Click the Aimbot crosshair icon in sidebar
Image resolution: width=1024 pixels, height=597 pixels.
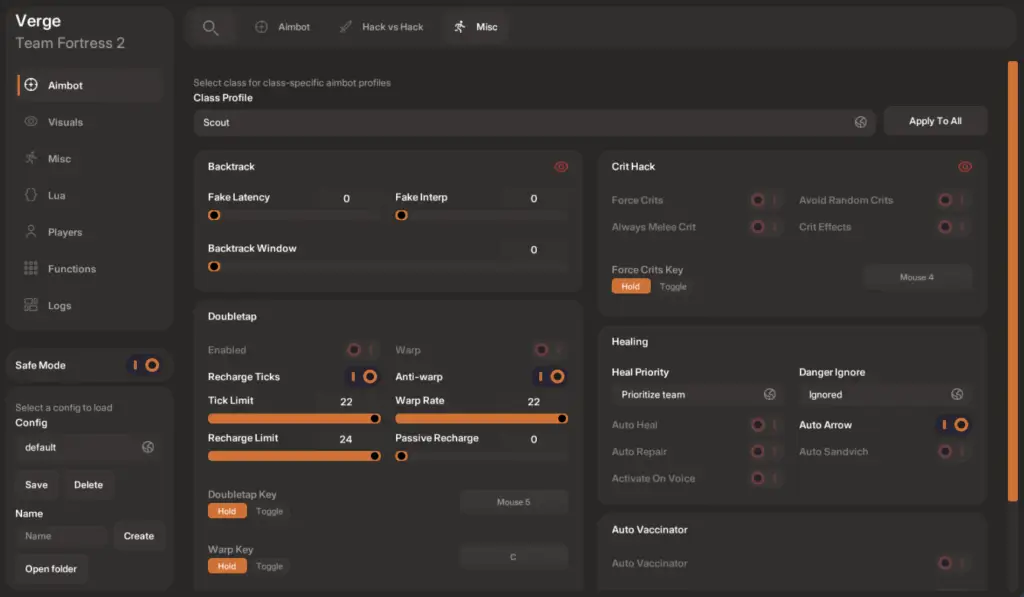click(31, 85)
